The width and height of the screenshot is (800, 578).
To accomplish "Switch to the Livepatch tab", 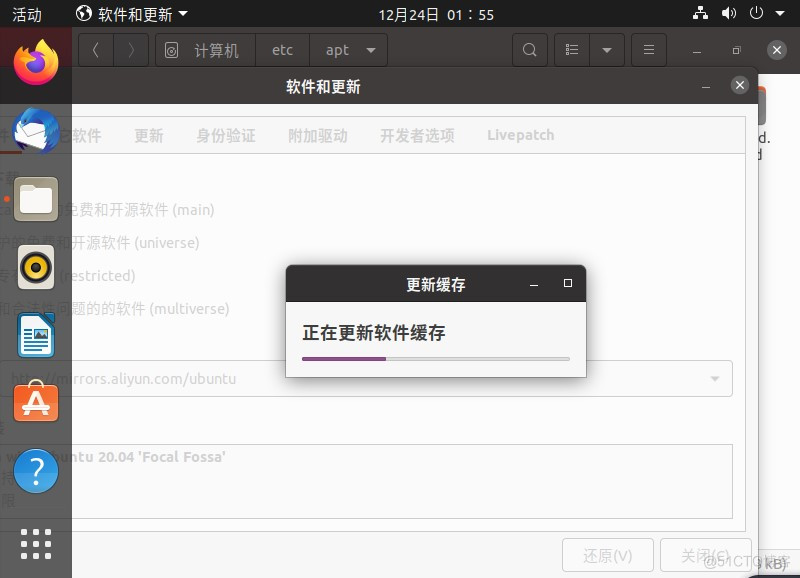I will pyautogui.click(x=520, y=135).
